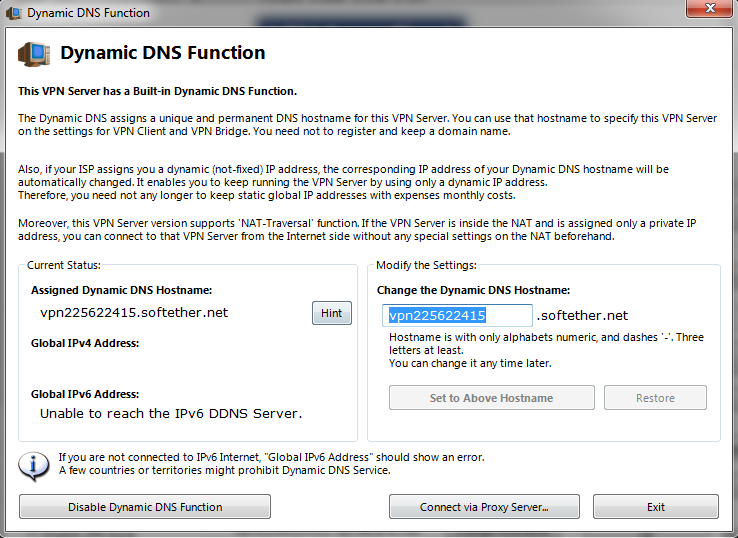Click the window title bar text
The height and width of the screenshot is (538, 738).
coord(88,13)
